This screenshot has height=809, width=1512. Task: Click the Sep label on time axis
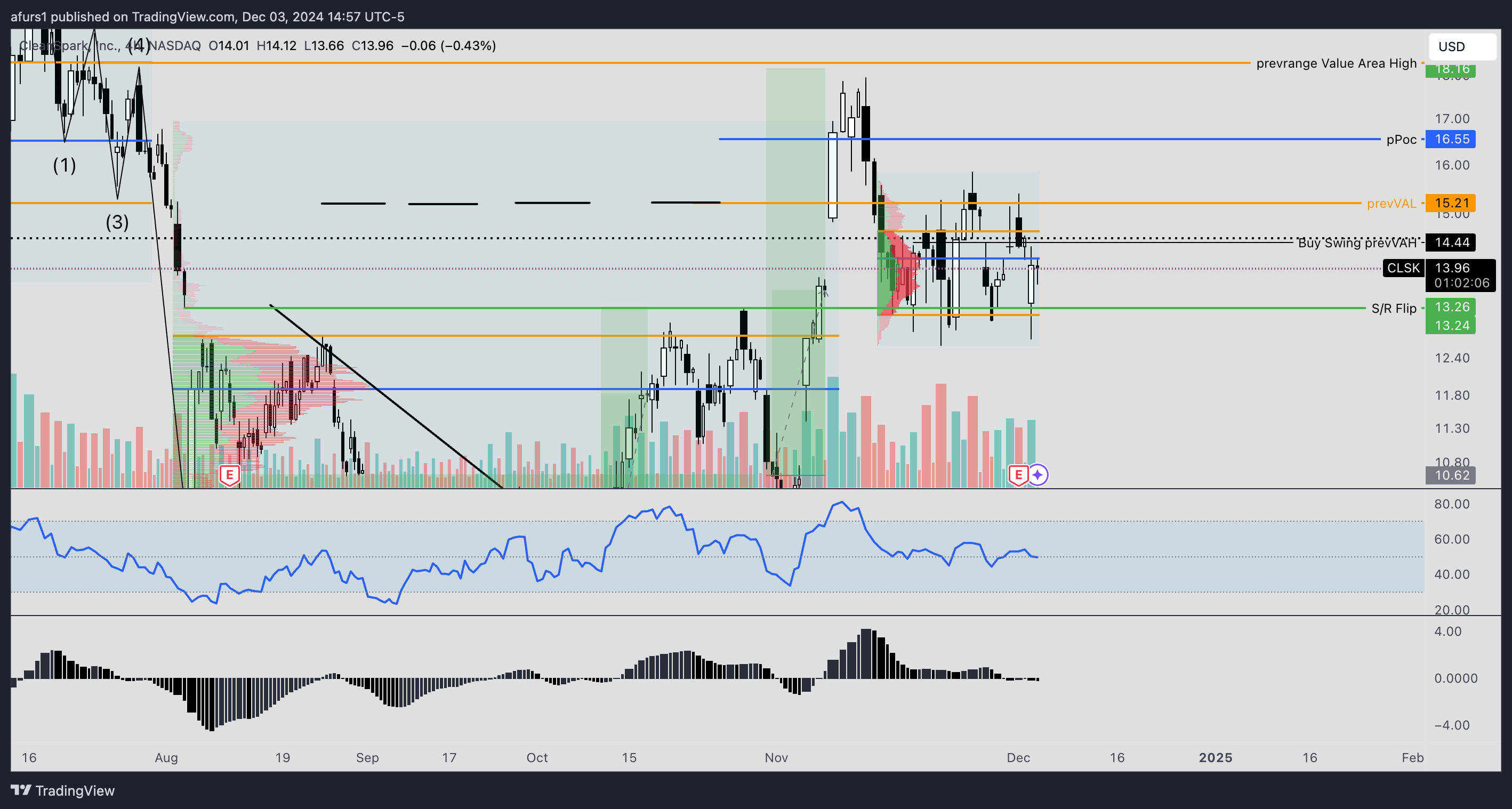(367, 757)
